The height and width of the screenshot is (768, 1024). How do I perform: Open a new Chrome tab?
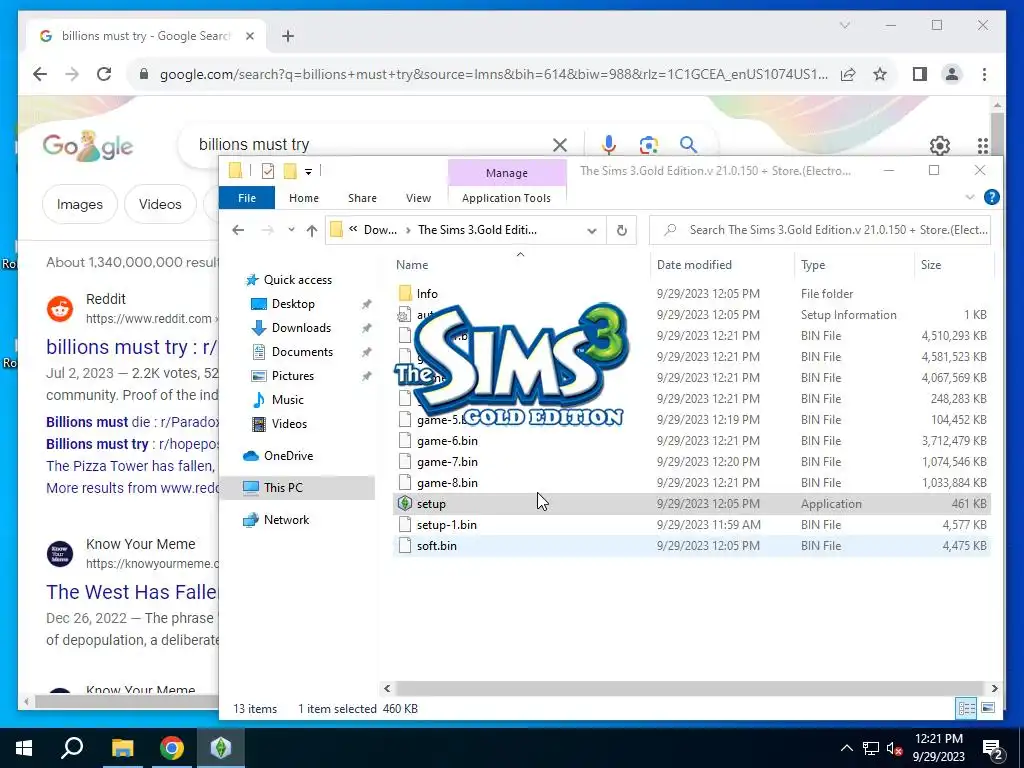click(x=288, y=36)
